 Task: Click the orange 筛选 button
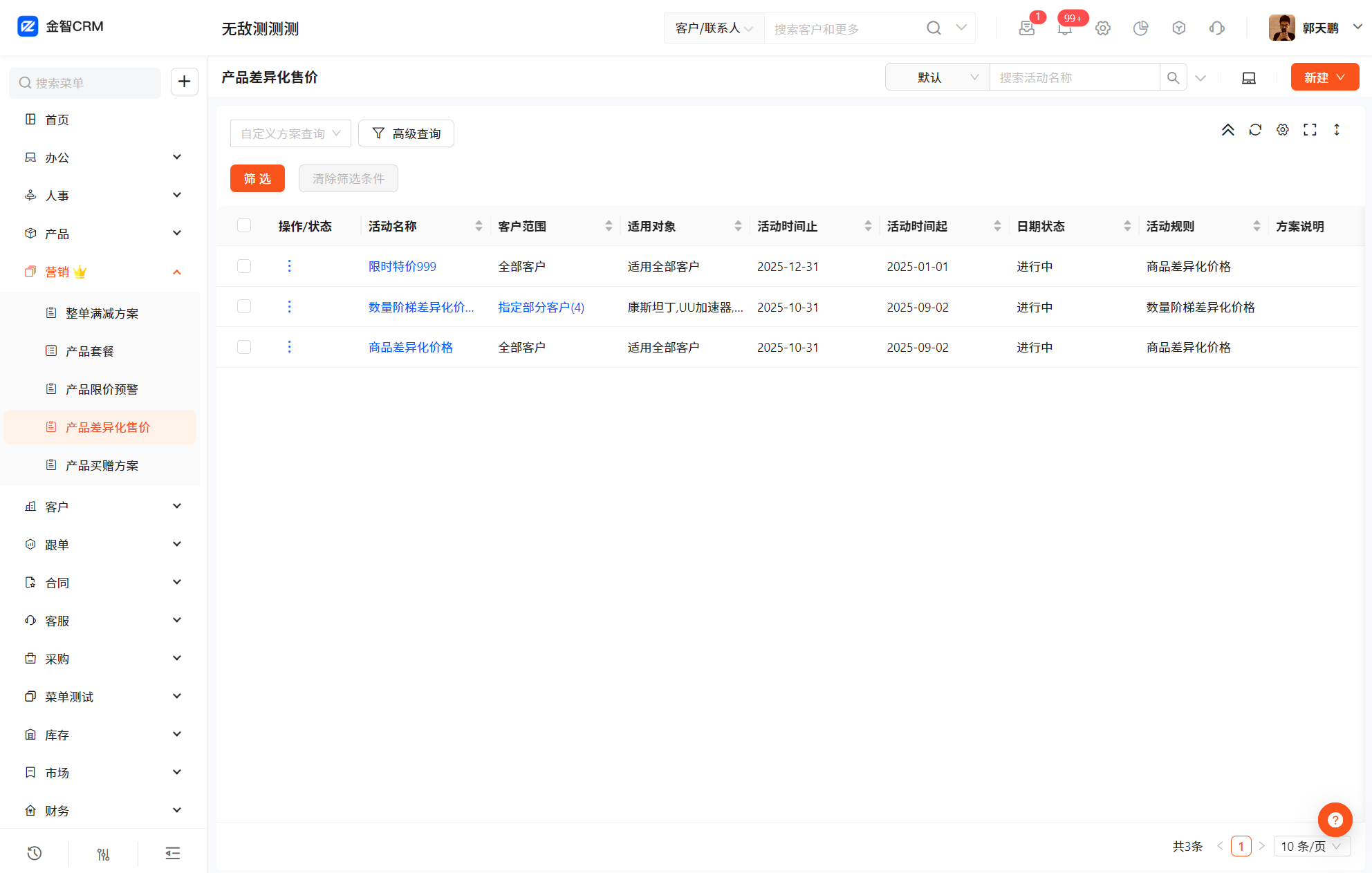pyautogui.click(x=257, y=178)
